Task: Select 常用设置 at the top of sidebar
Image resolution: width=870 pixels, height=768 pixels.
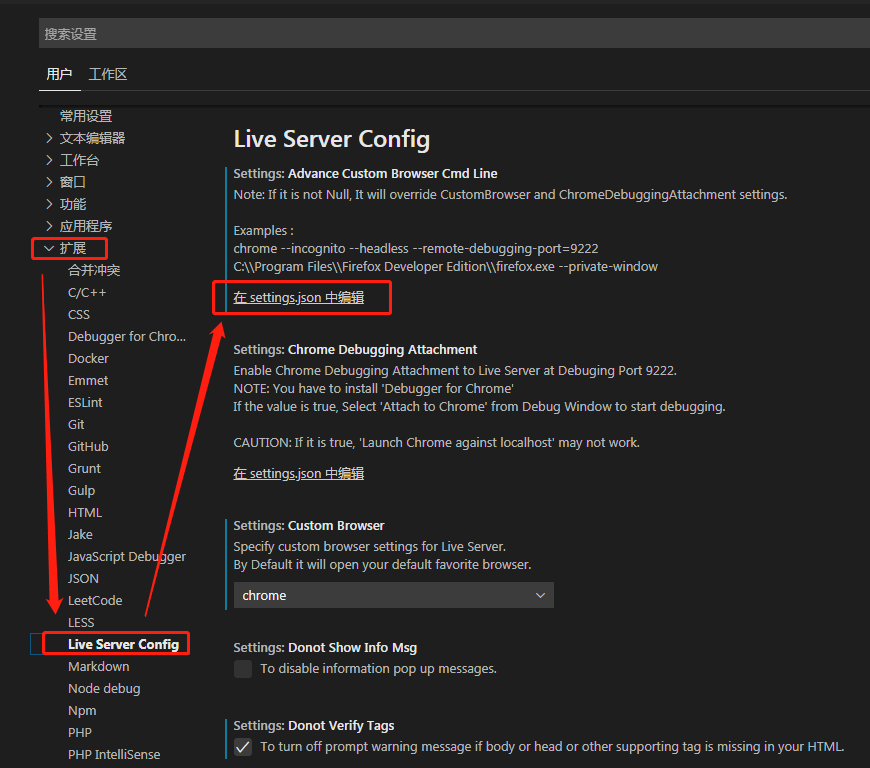Action: 85,115
